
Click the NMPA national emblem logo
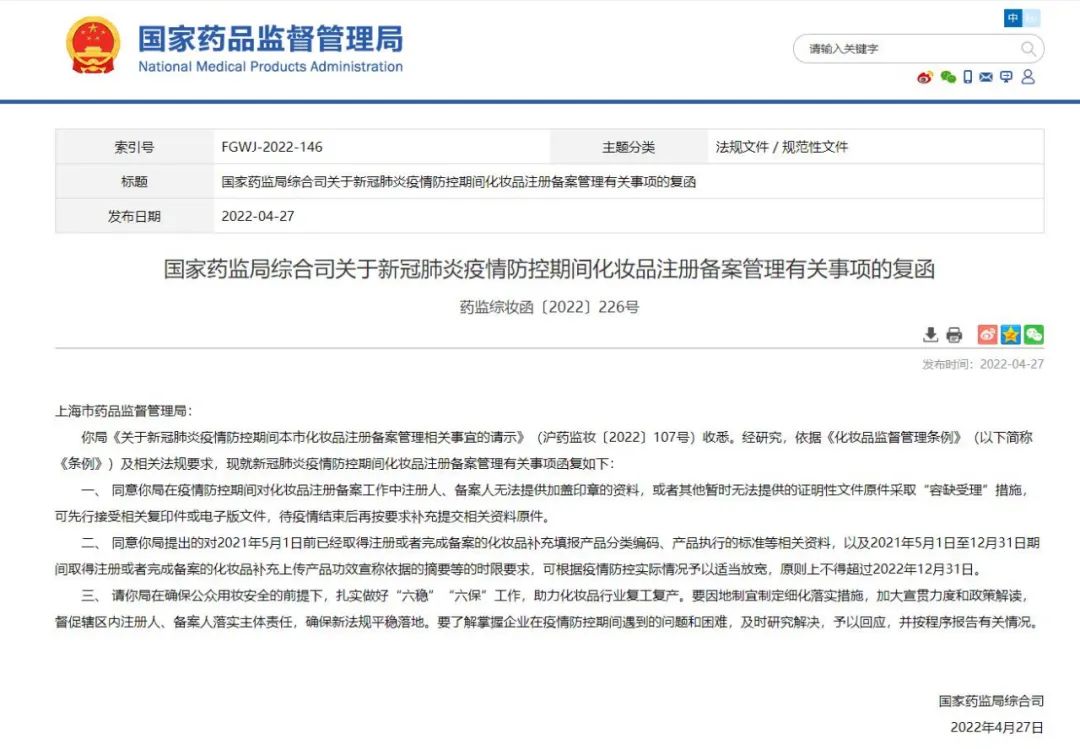click(93, 45)
